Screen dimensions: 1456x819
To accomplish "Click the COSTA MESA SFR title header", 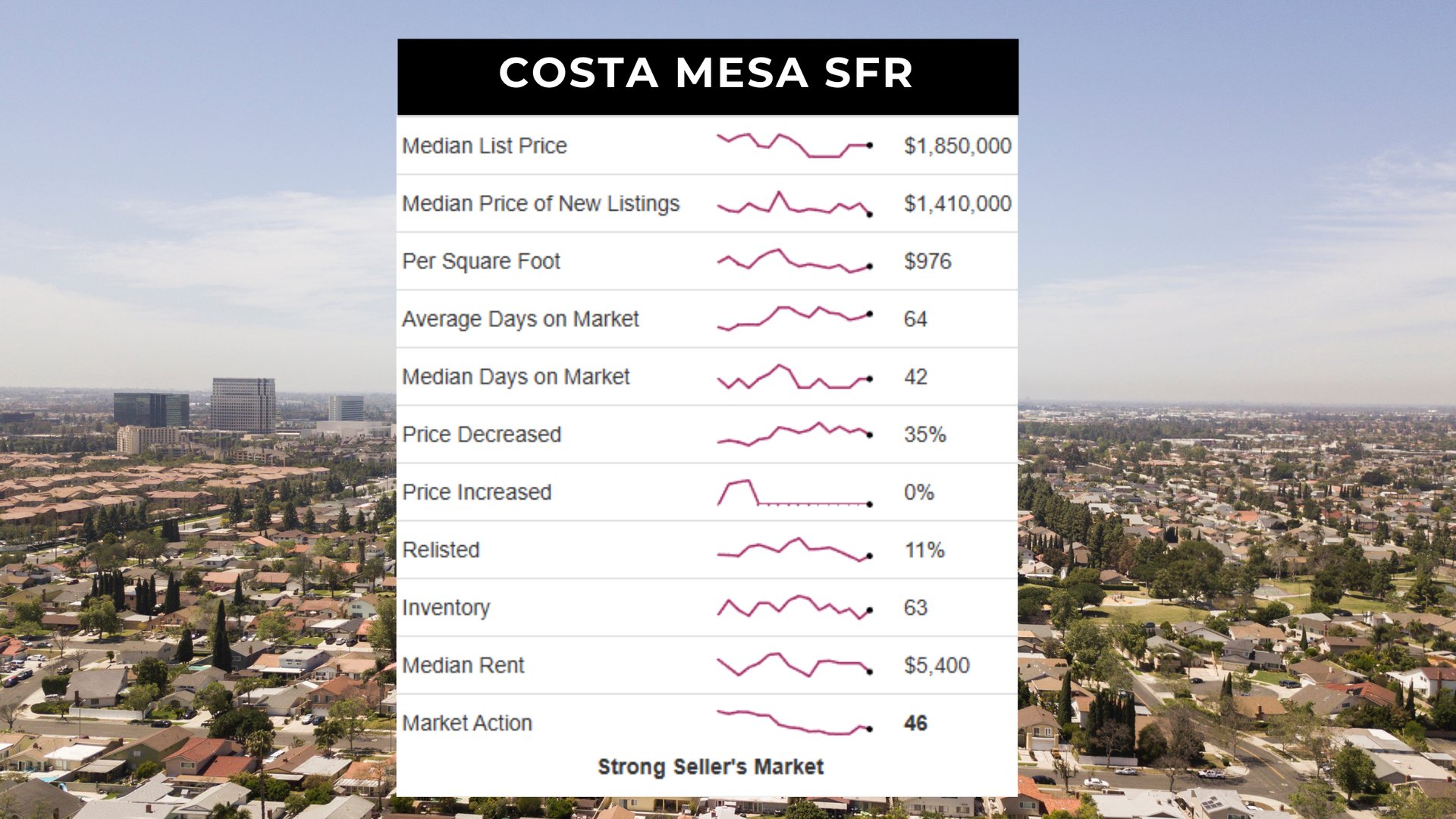I will (x=707, y=74).
